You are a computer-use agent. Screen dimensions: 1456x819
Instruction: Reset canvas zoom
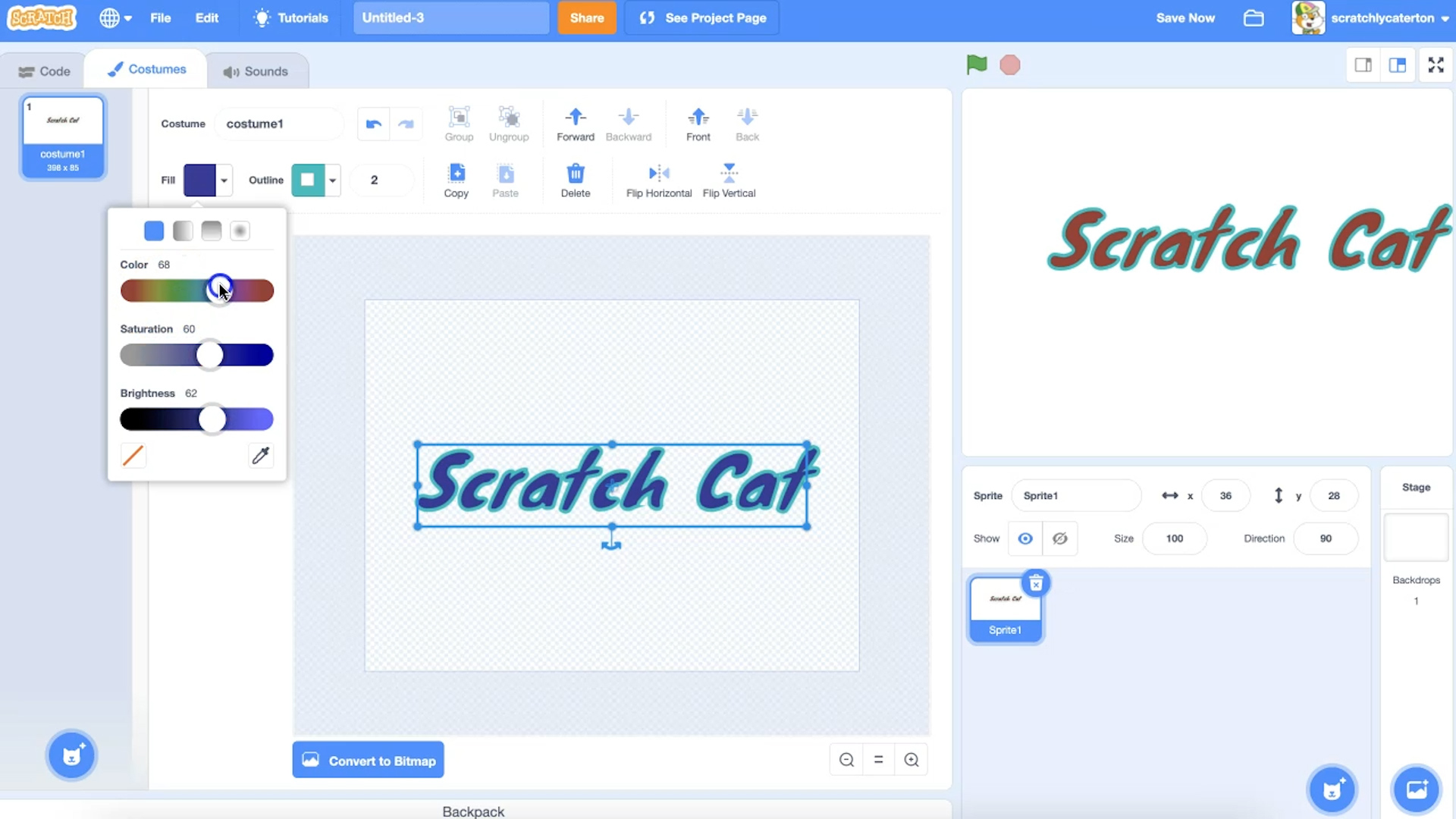(879, 760)
